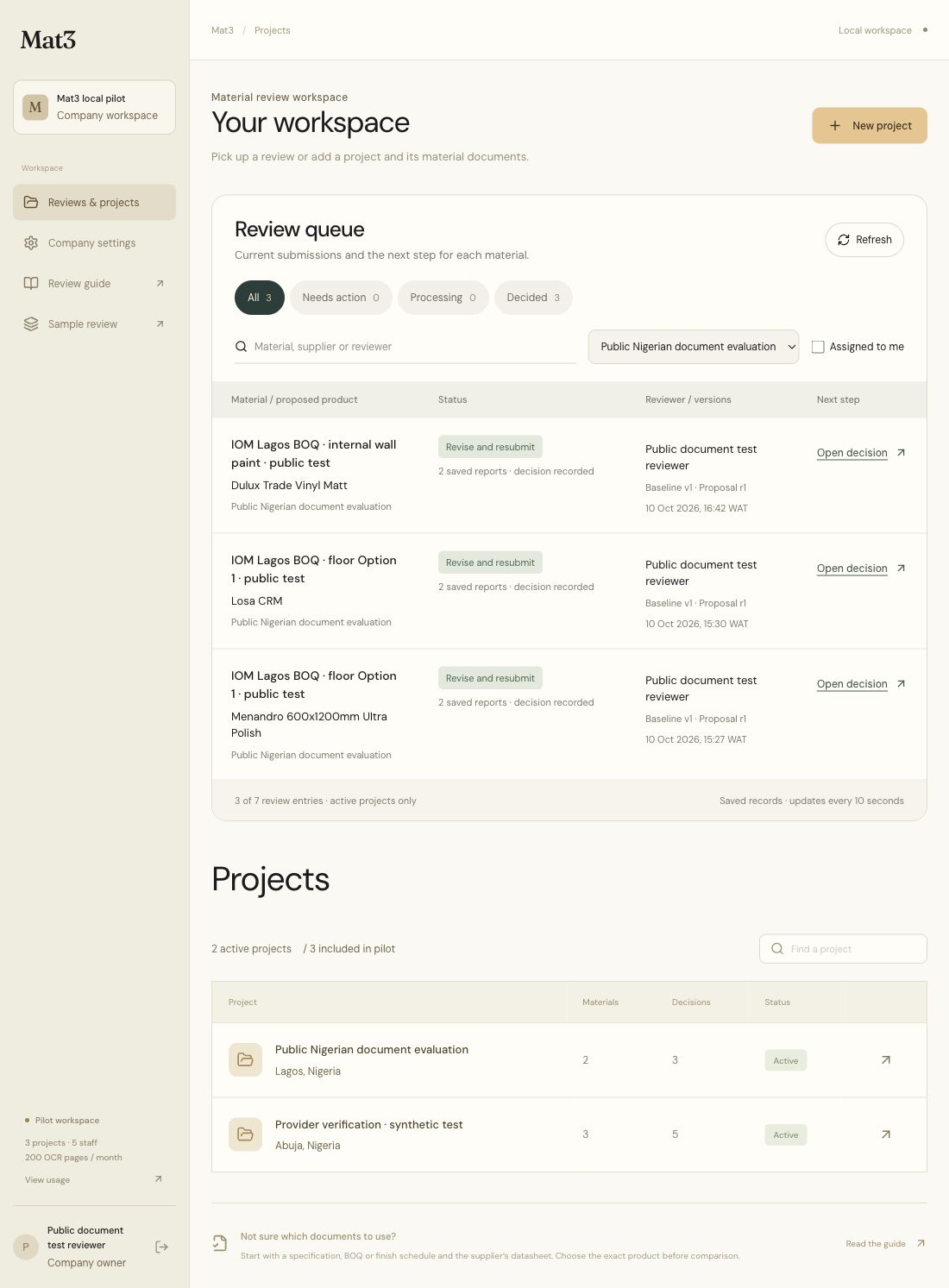The width and height of the screenshot is (949, 1288).
Task: Click the review queue search magnifier icon
Action: 242,346
